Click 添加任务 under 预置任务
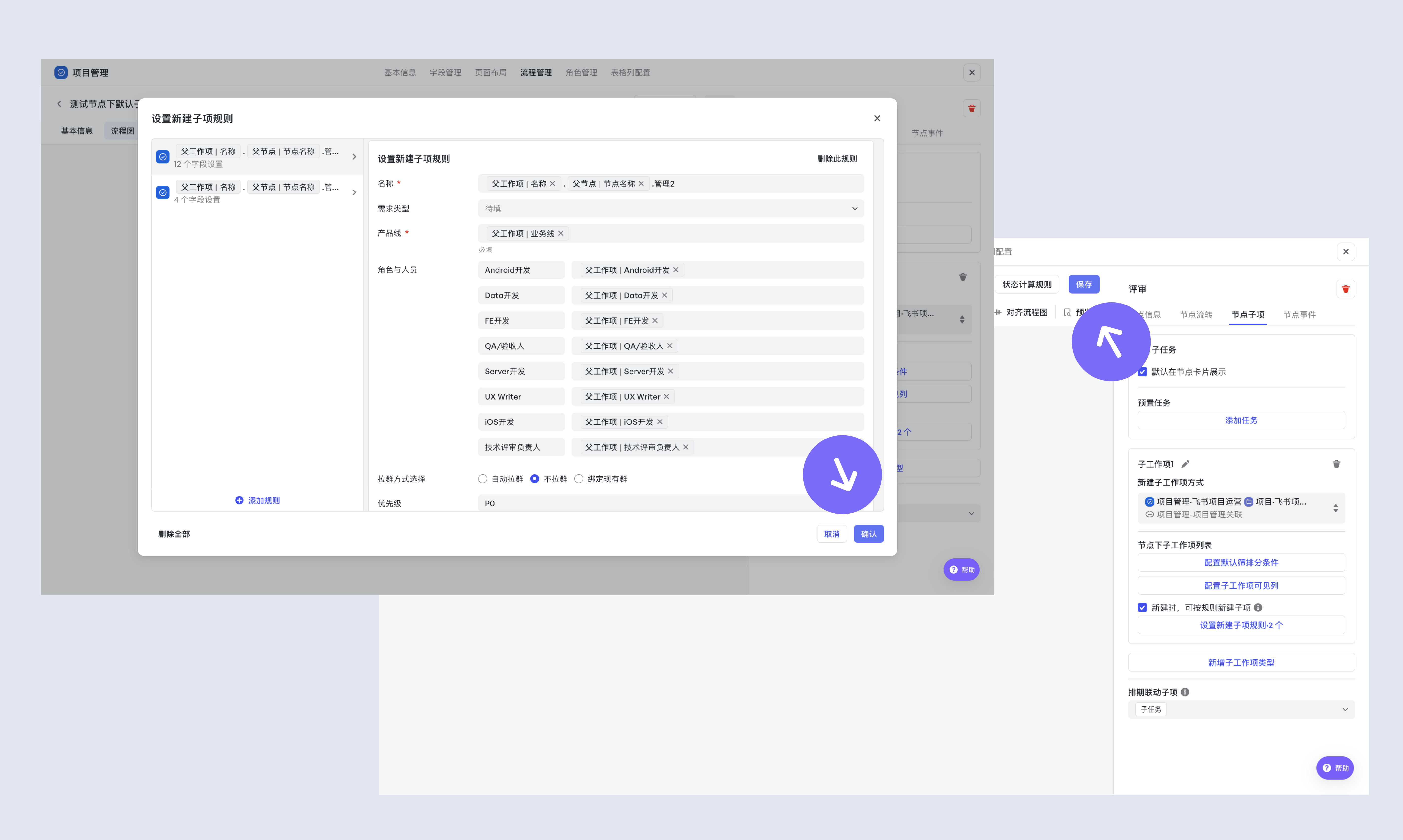 [x=1241, y=420]
